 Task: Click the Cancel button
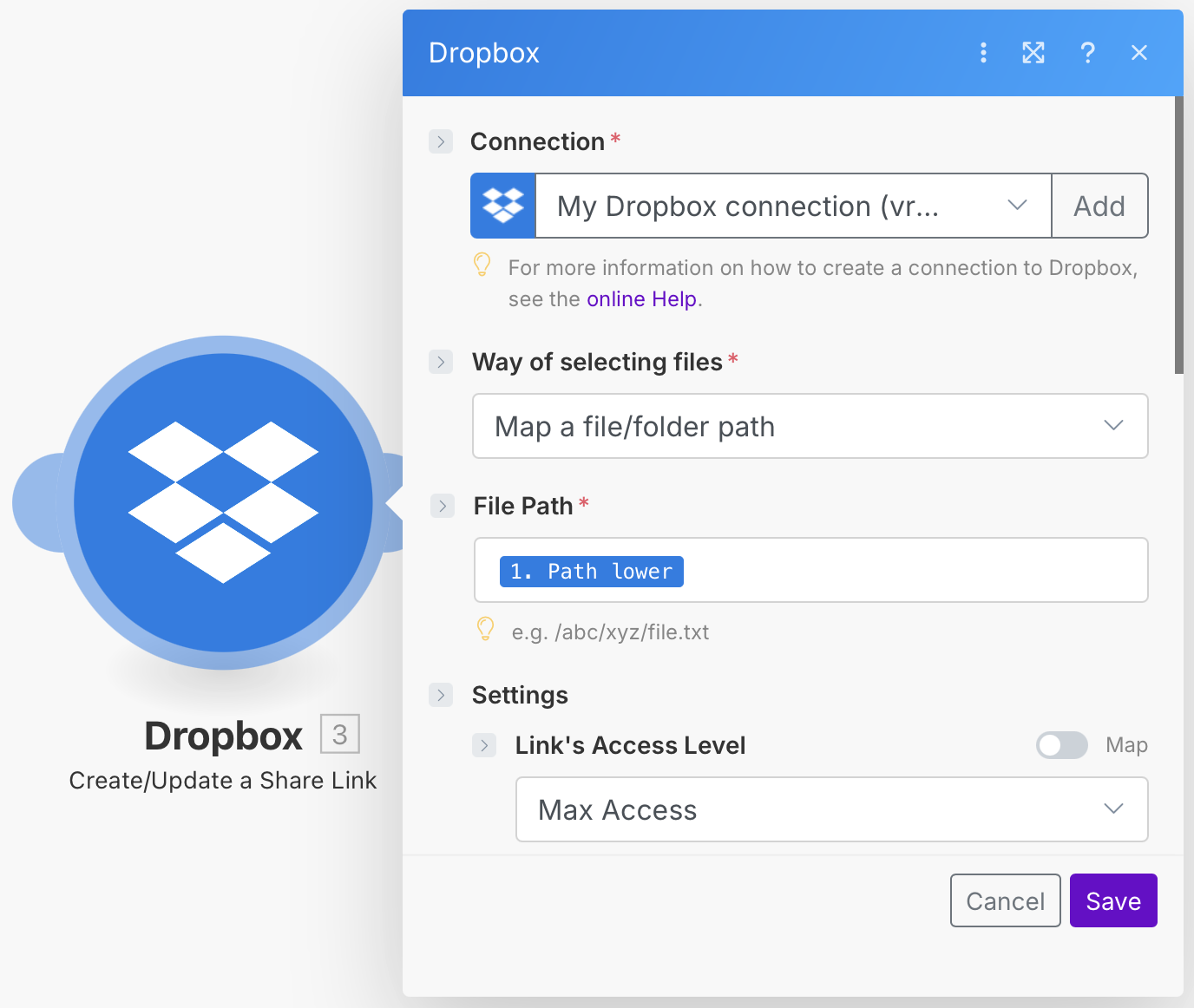(1006, 900)
